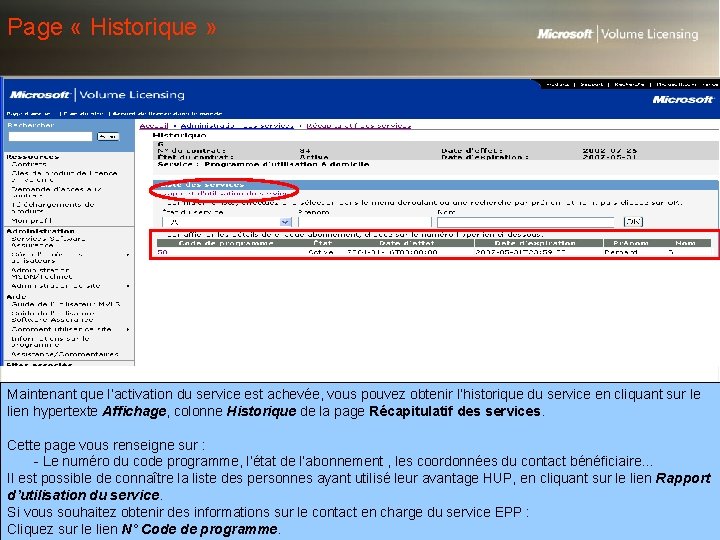The image size is (720, 540).
Task: Click the Microsoft Volume Licensing site logo
Action: pyautogui.click(x=97, y=95)
